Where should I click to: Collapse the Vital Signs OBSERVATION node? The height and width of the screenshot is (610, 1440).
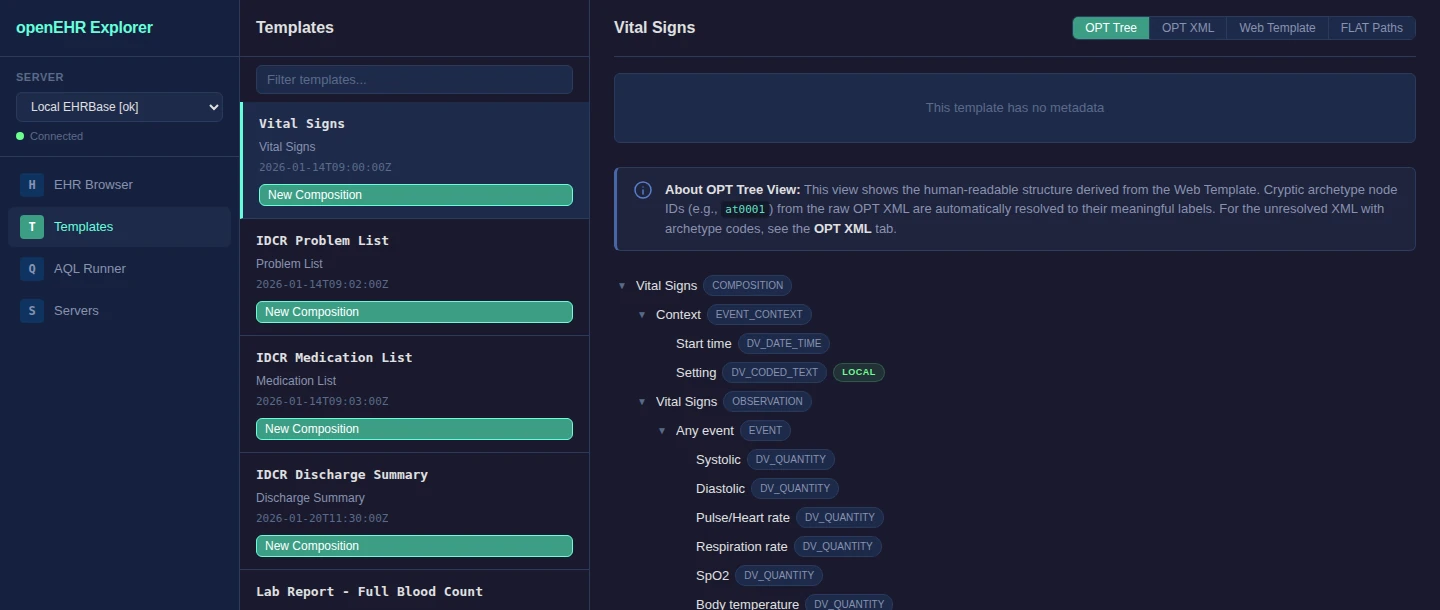(x=642, y=402)
